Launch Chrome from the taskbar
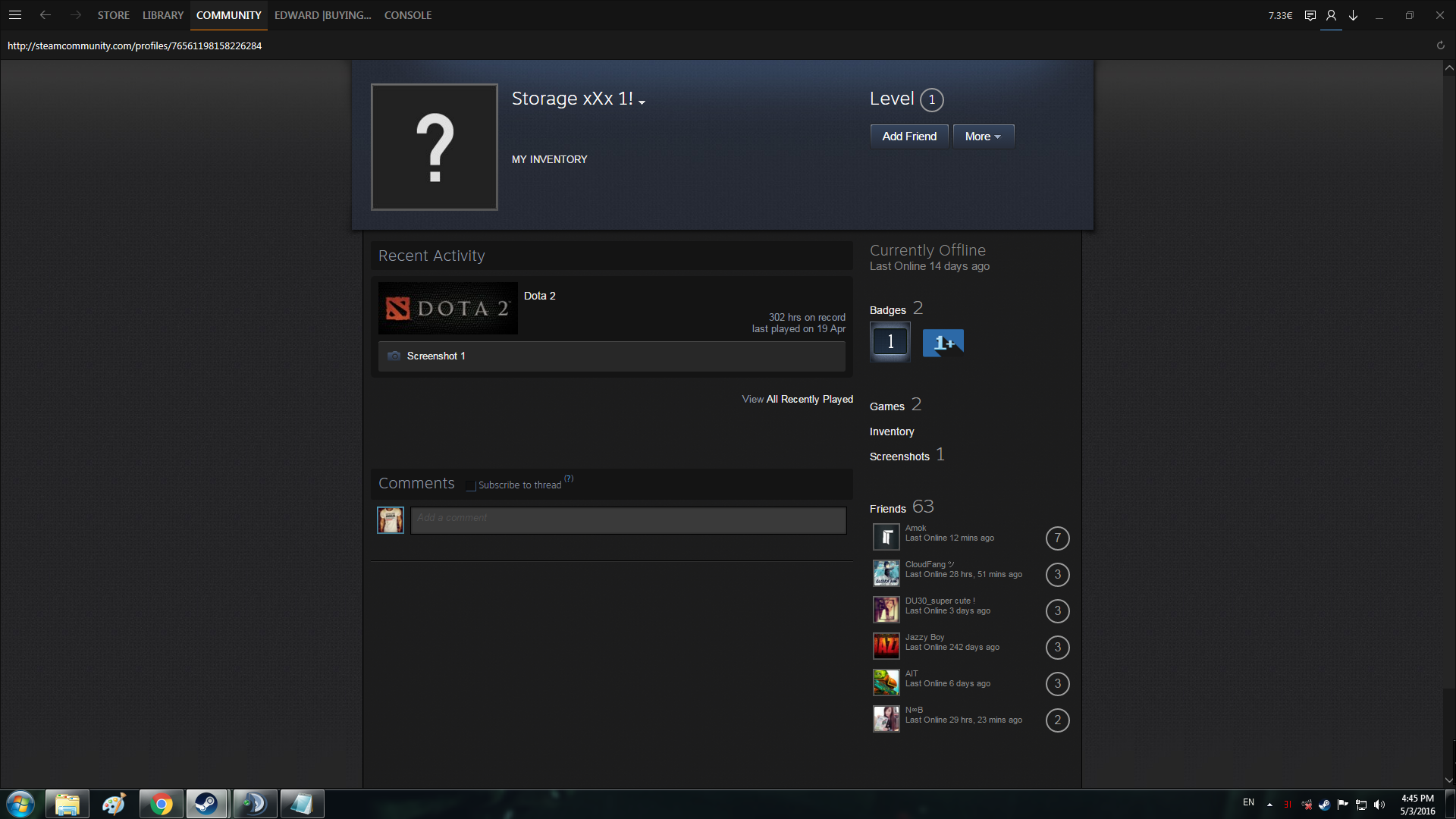 (161, 804)
